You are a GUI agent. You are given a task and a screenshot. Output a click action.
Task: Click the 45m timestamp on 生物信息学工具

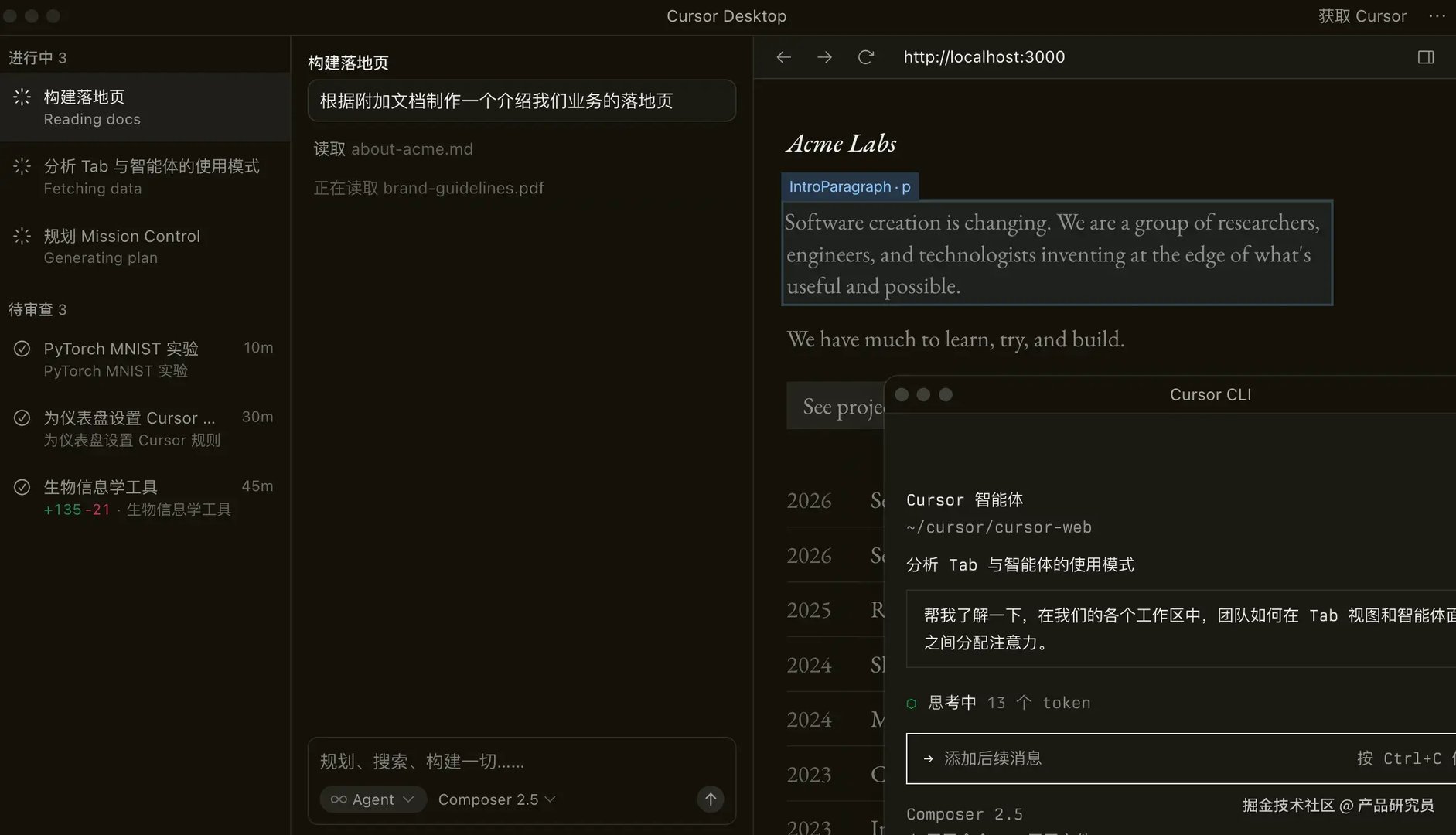257,486
